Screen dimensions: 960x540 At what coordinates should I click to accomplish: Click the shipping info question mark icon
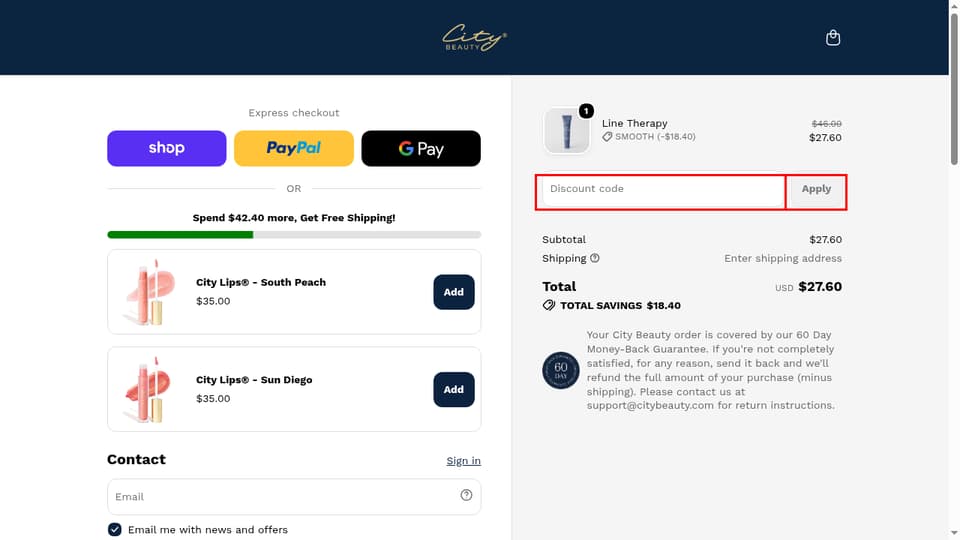594,258
